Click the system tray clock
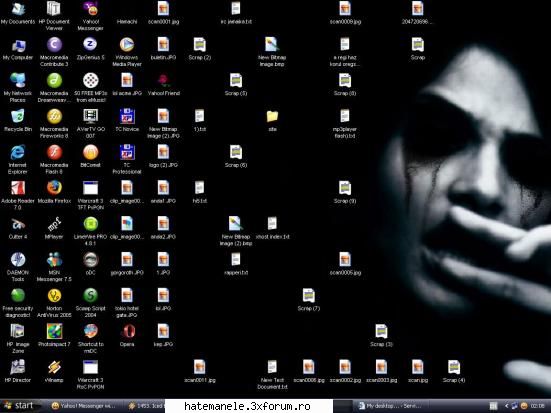Viewport: 551px width, 413px height. (537, 406)
